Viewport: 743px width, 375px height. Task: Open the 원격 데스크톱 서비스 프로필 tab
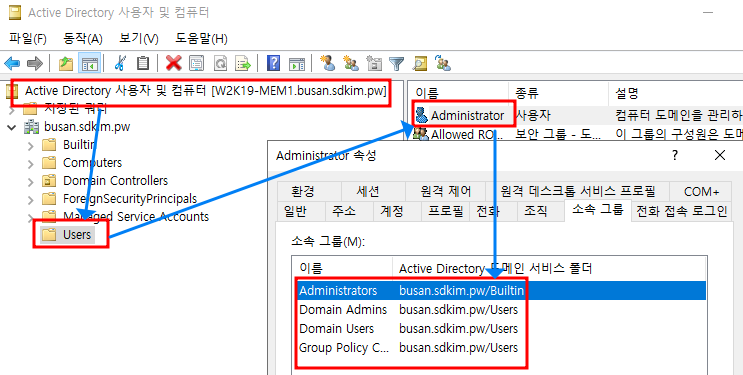tap(578, 192)
